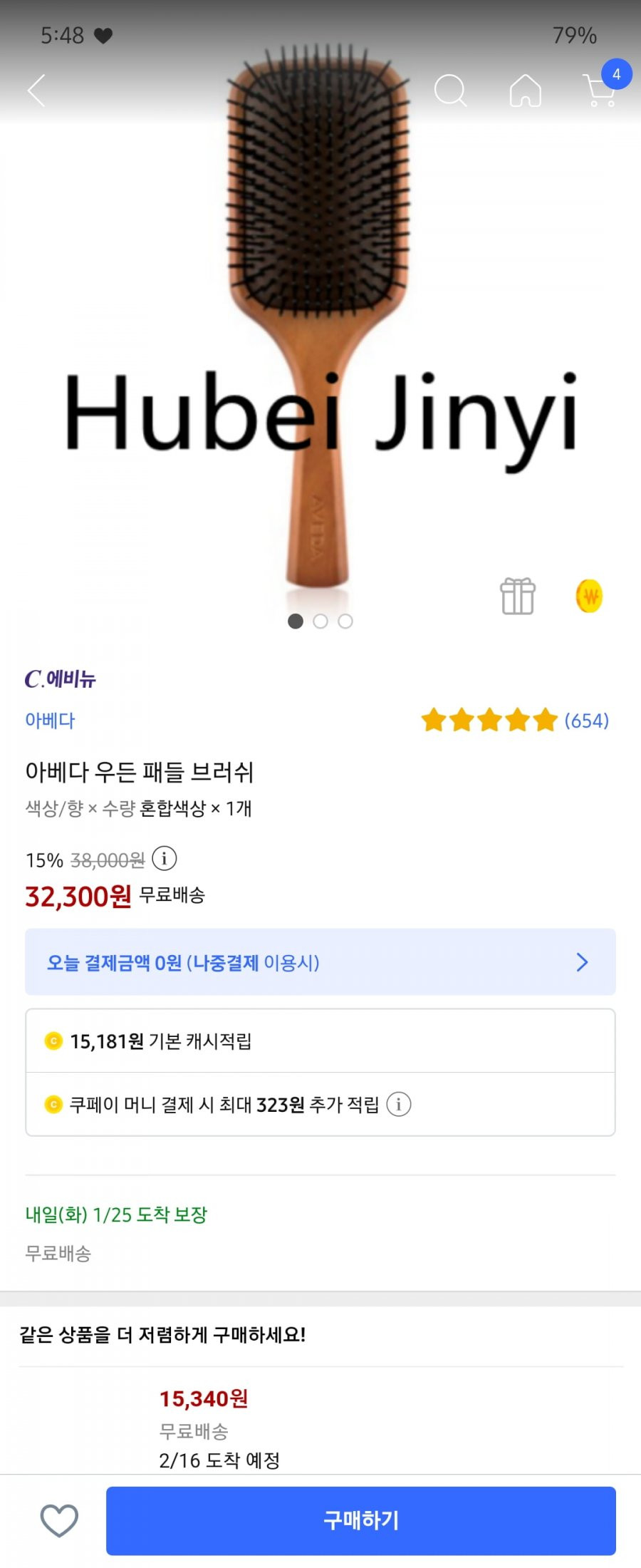This screenshot has width=641, height=1568.
Task: Open the 15,181원 기본 캐시적립 row
Action: [x=320, y=1041]
